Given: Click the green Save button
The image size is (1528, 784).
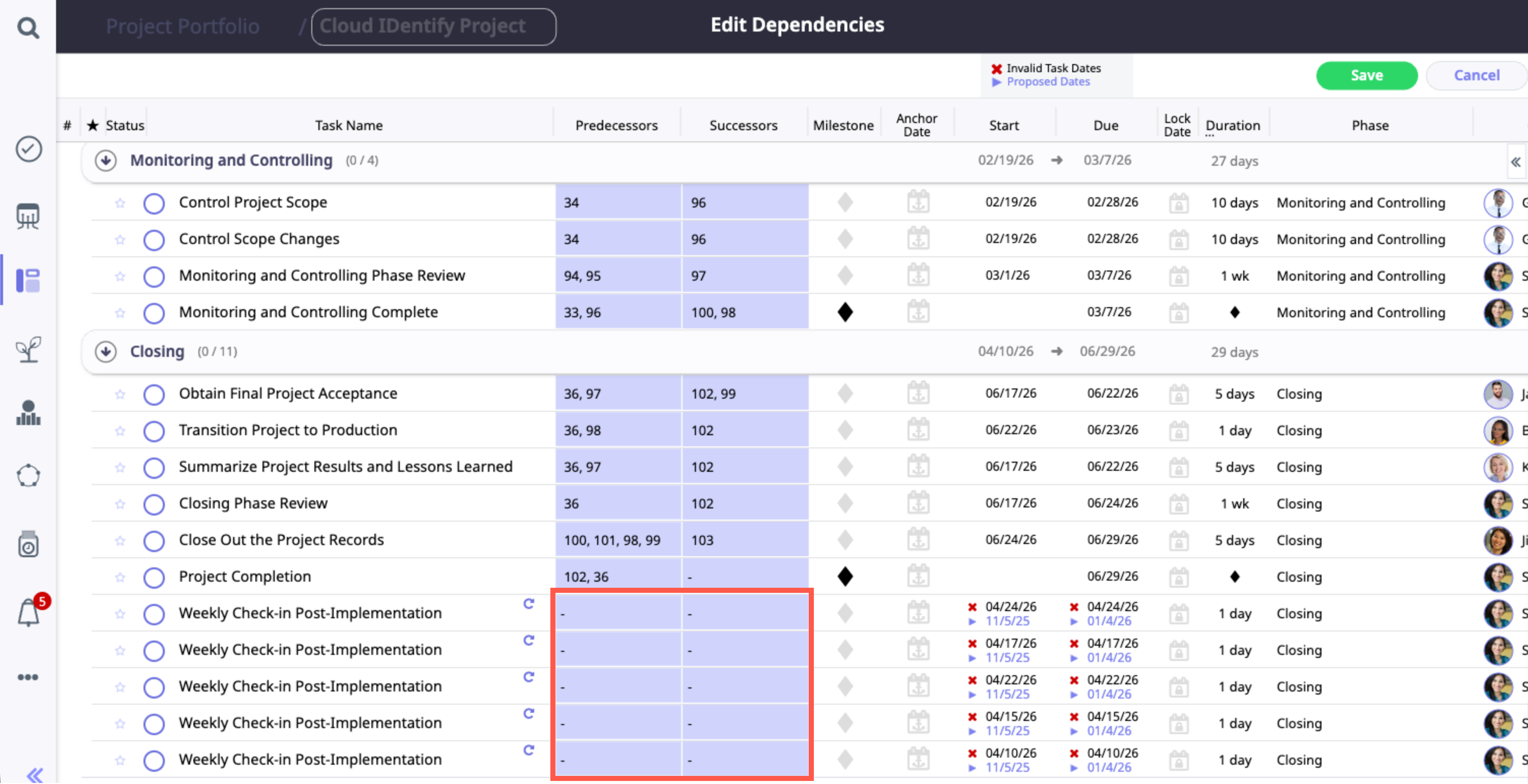Looking at the screenshot, I should tap(1366, 75).
